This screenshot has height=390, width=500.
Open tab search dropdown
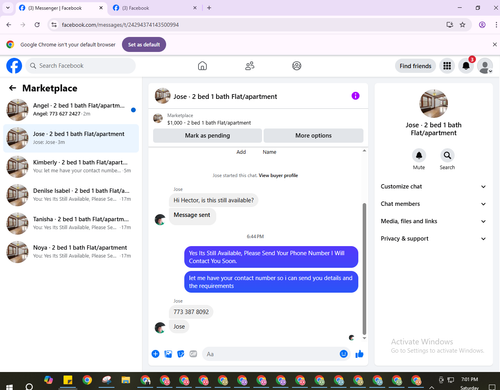pyautogui.click(x=8, y=8)
